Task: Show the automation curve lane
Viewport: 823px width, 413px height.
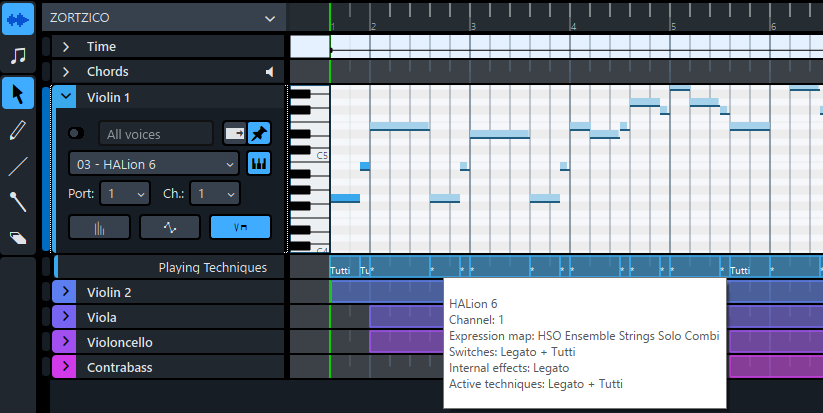Action: (x=170, y=228)
